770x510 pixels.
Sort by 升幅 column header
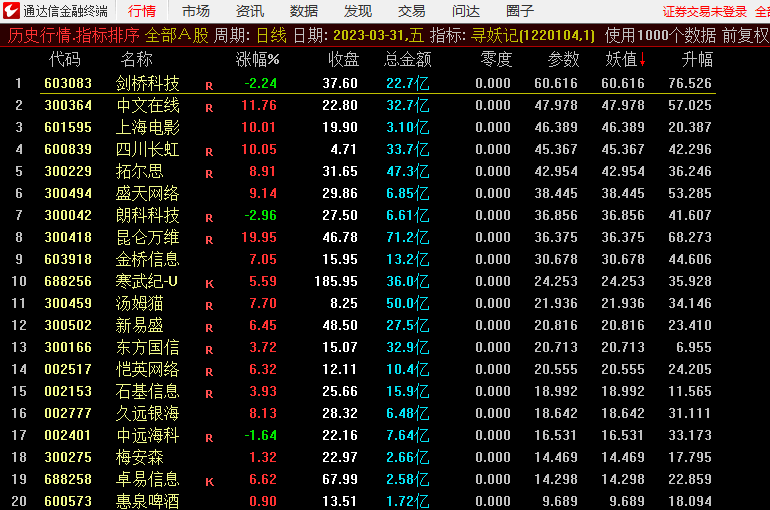697,59
